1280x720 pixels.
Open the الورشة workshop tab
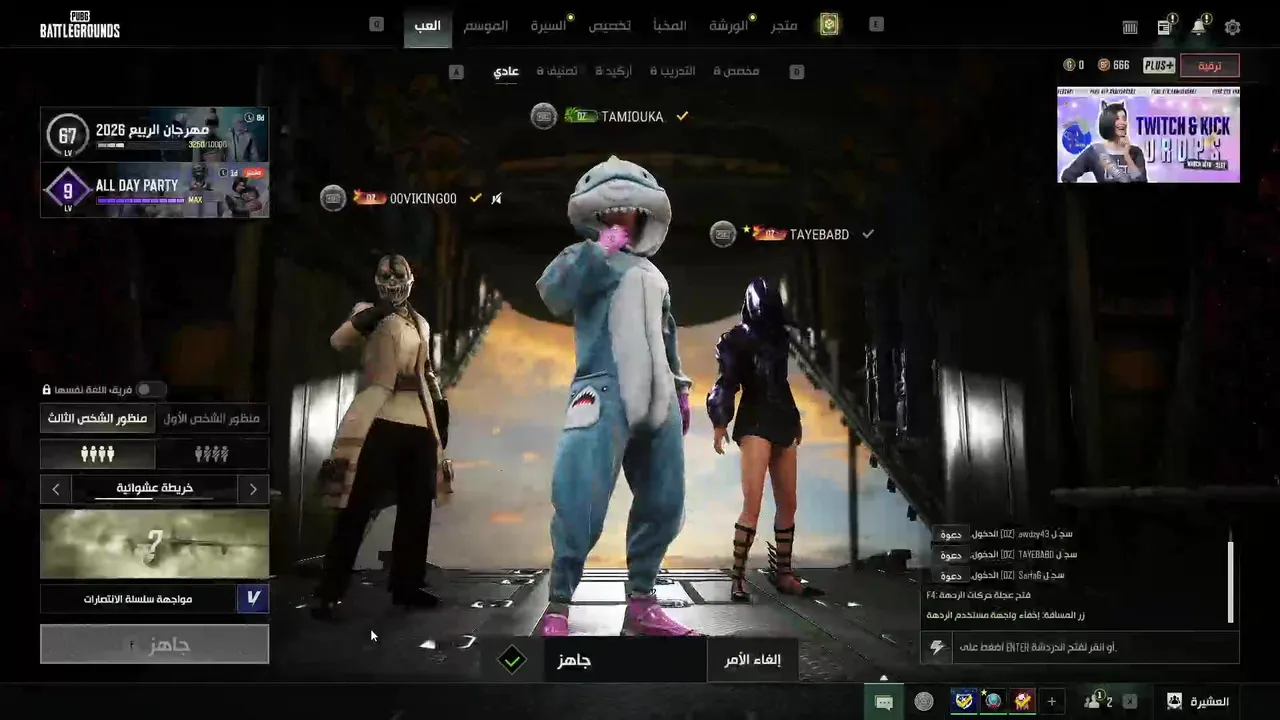click(x=729, y=25)
